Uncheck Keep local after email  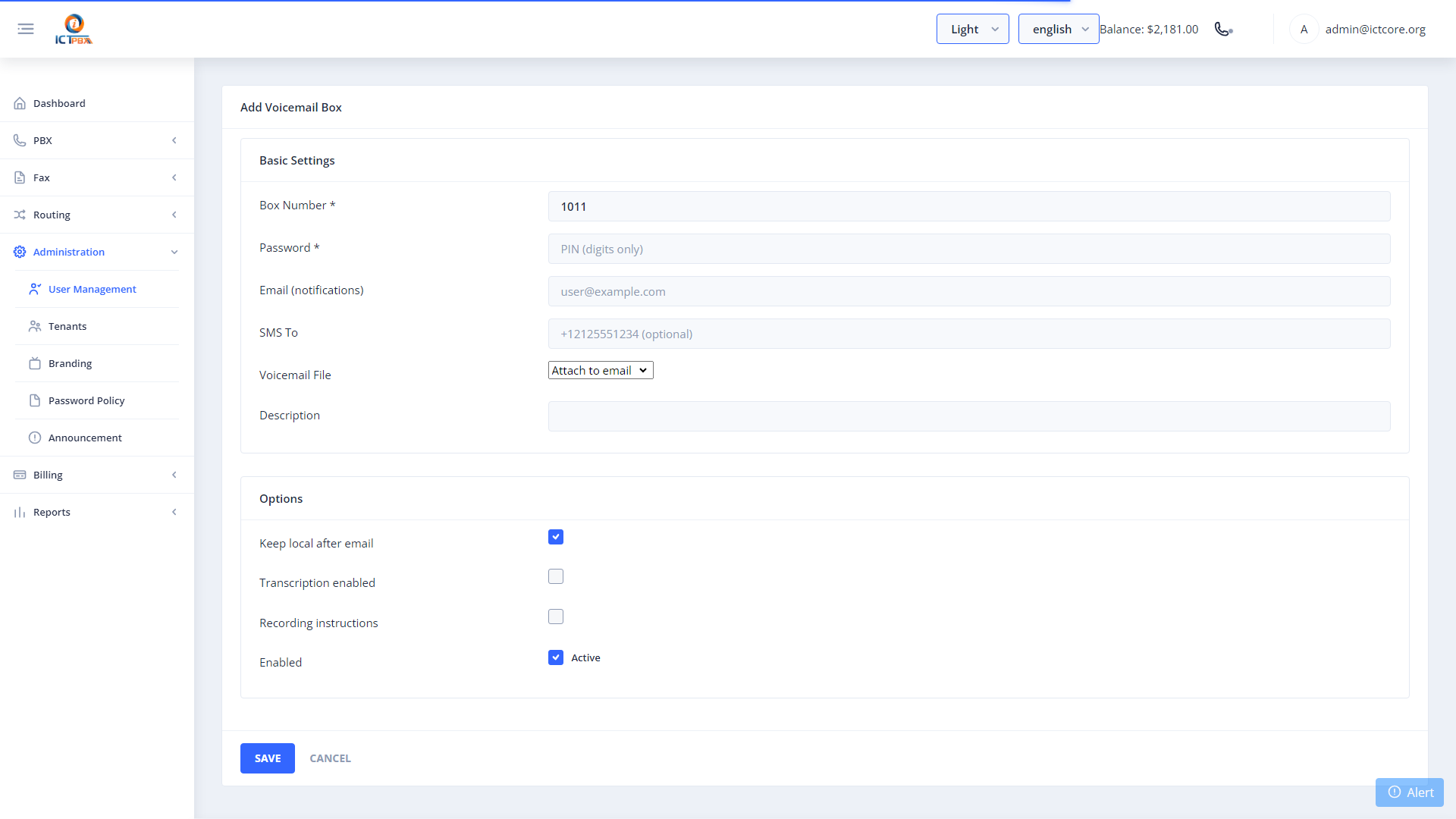(556, 537)
